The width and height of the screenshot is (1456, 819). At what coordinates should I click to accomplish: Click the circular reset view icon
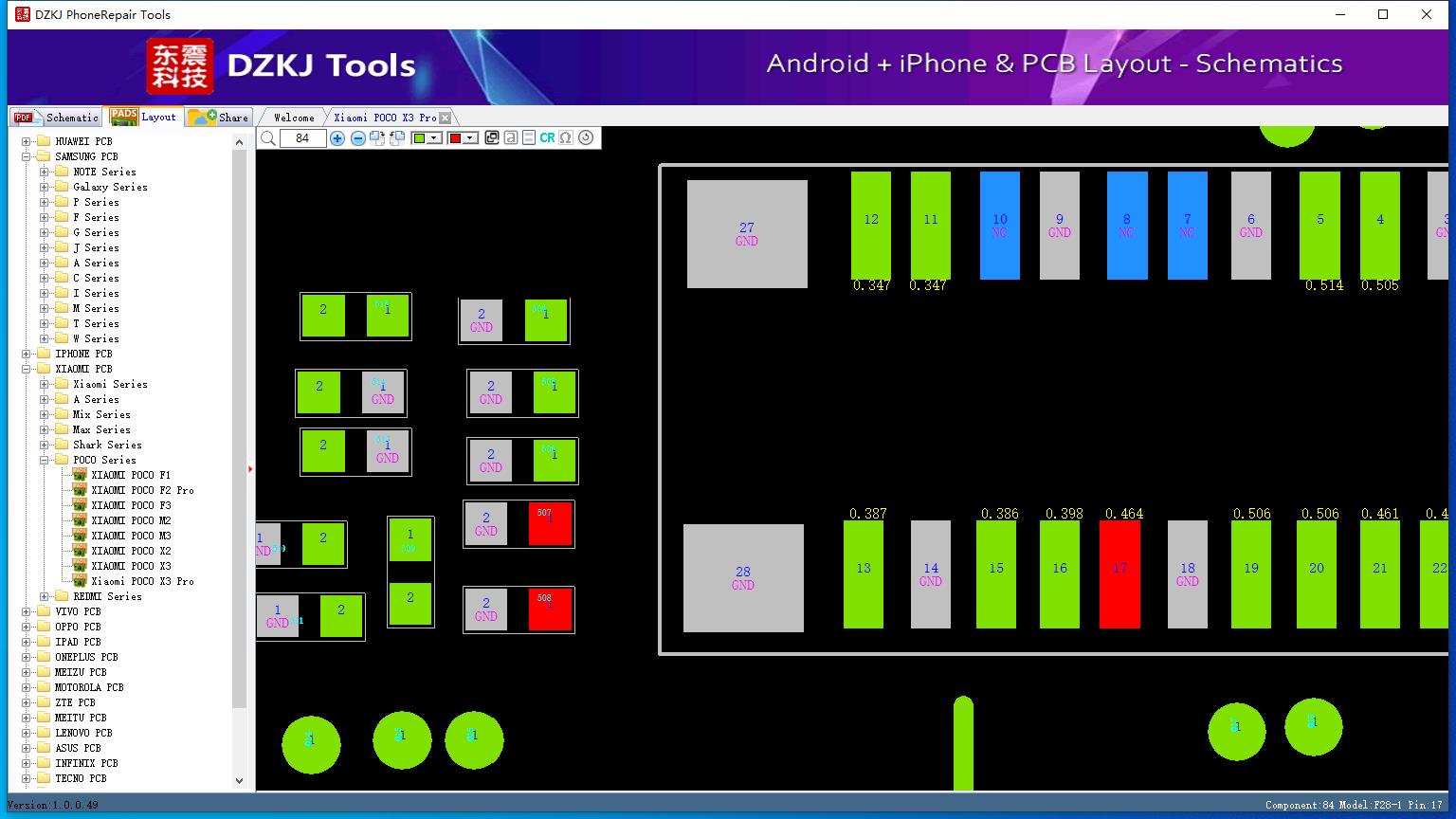click(586, 138)
